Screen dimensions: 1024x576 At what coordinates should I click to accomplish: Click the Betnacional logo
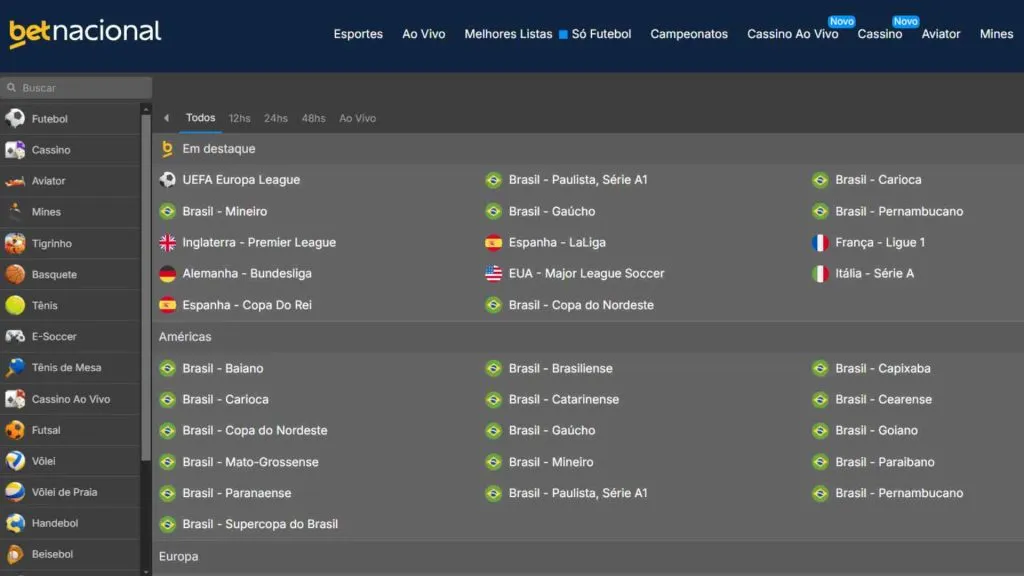[x=84, y=31]
